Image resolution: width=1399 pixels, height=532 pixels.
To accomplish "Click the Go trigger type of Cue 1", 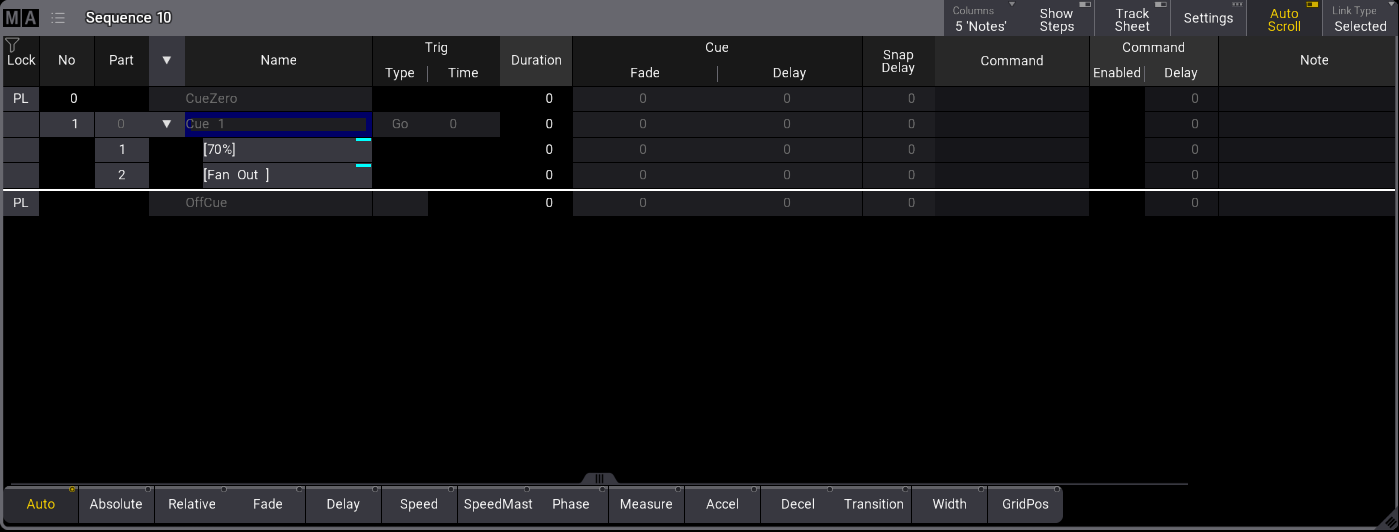I will point(400,124).
